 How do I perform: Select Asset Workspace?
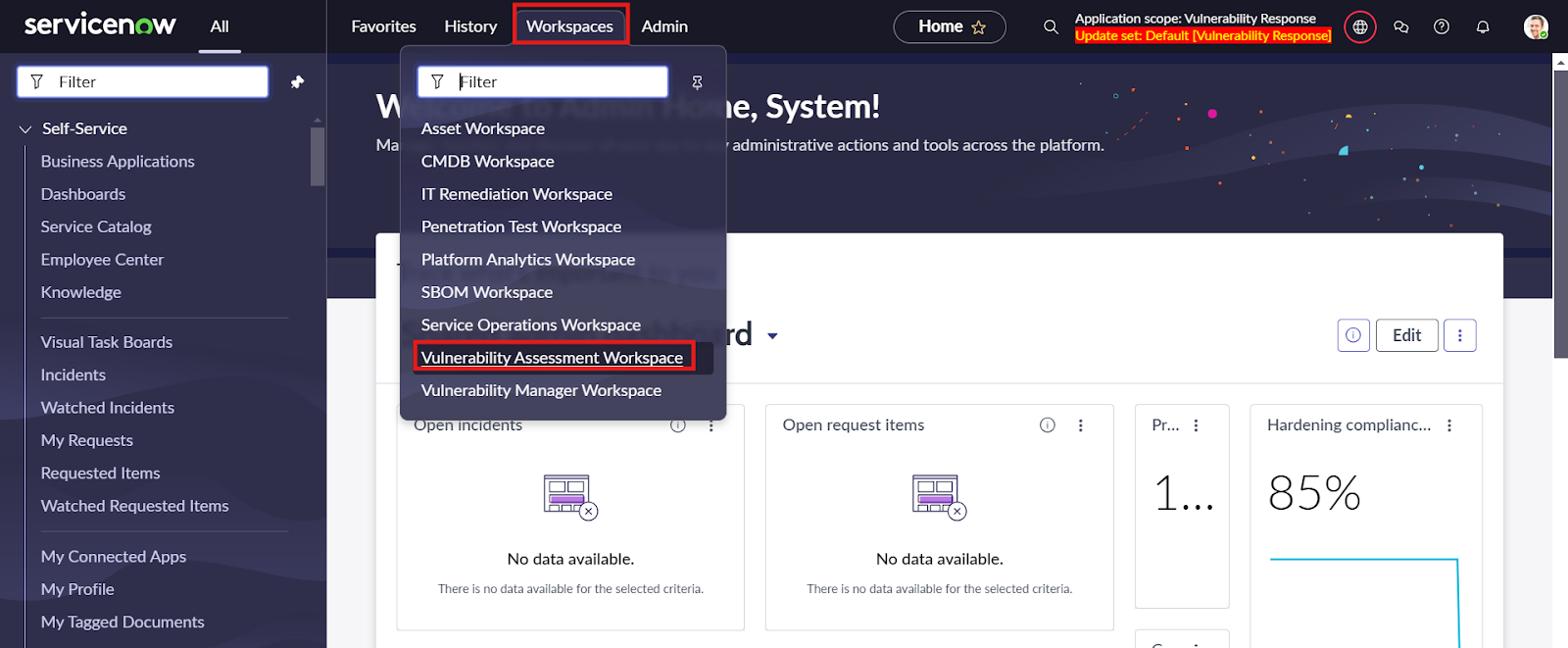point(483,128)
